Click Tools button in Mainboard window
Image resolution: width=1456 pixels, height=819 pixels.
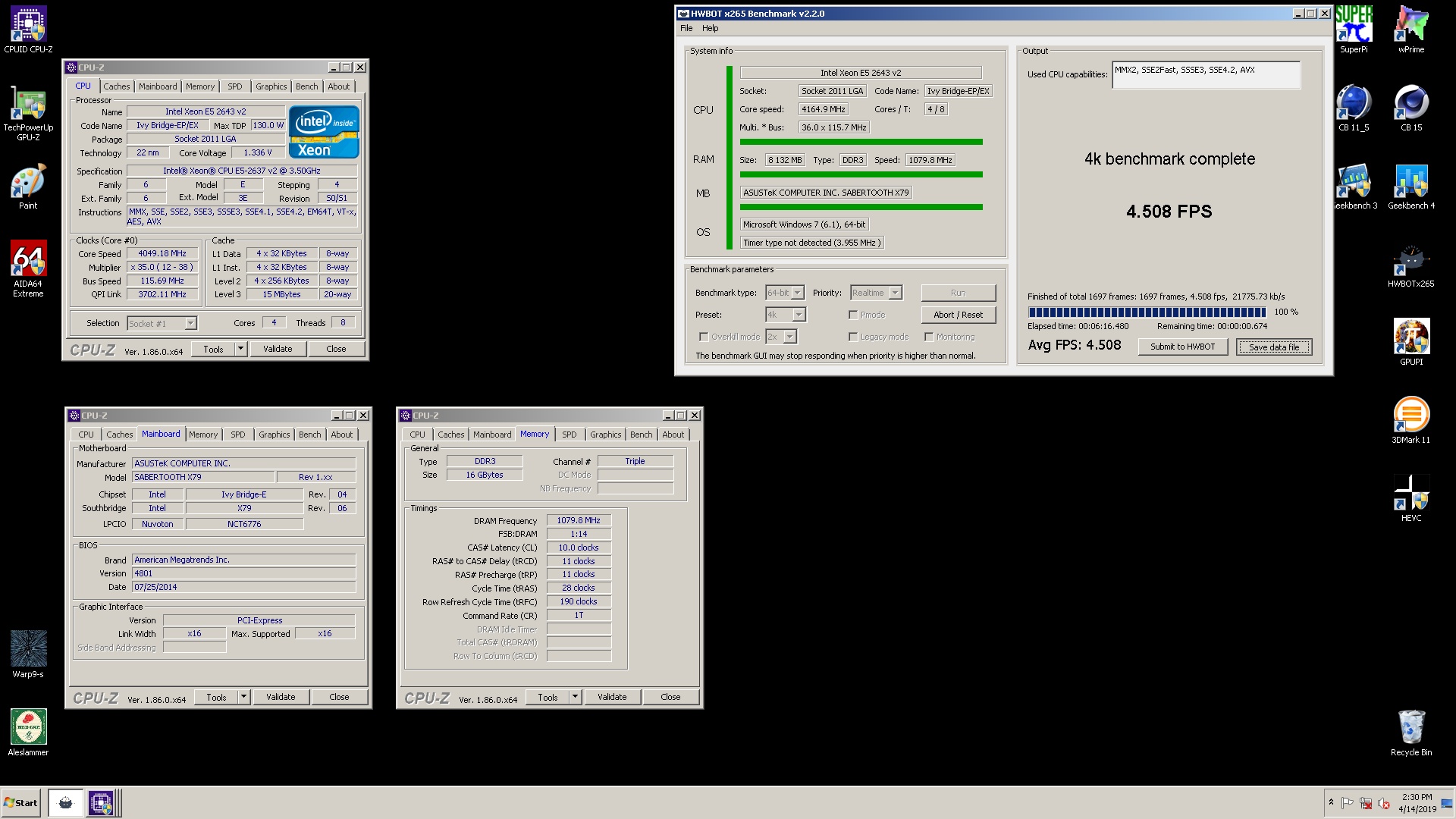pos(216,697)
